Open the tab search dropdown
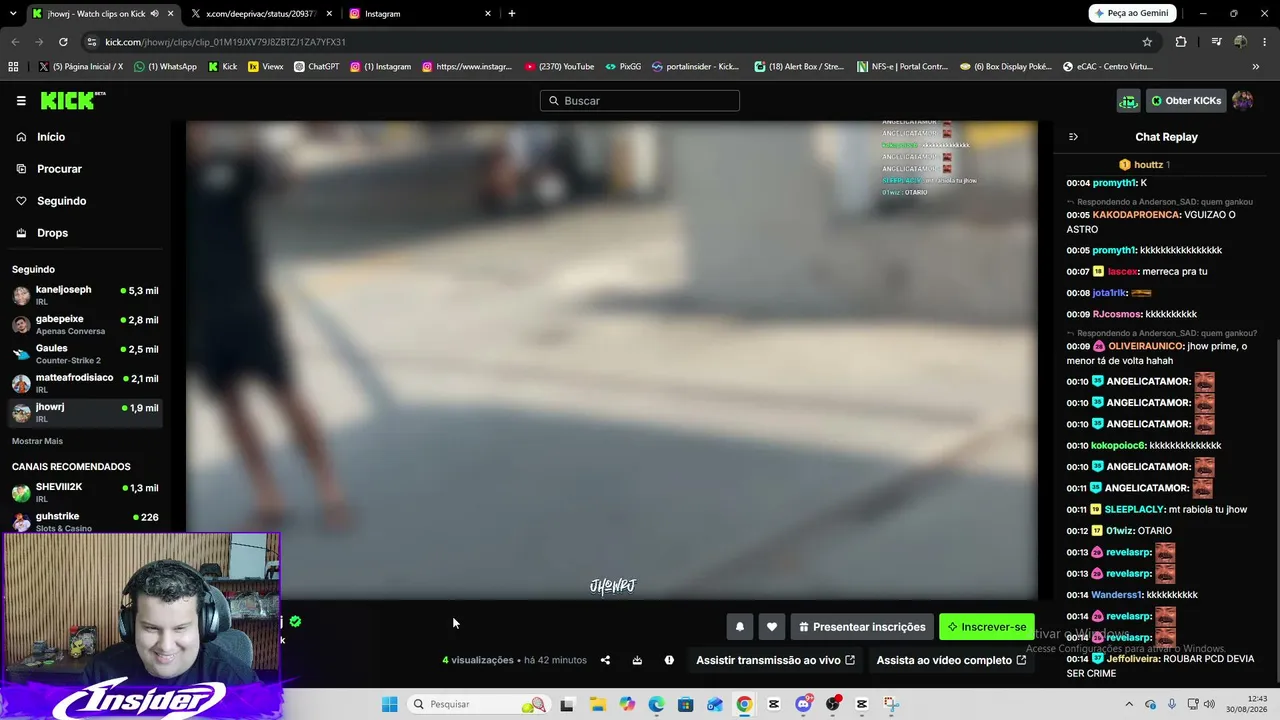Viewport: 1280px width, 720px height. pos(12,14)
